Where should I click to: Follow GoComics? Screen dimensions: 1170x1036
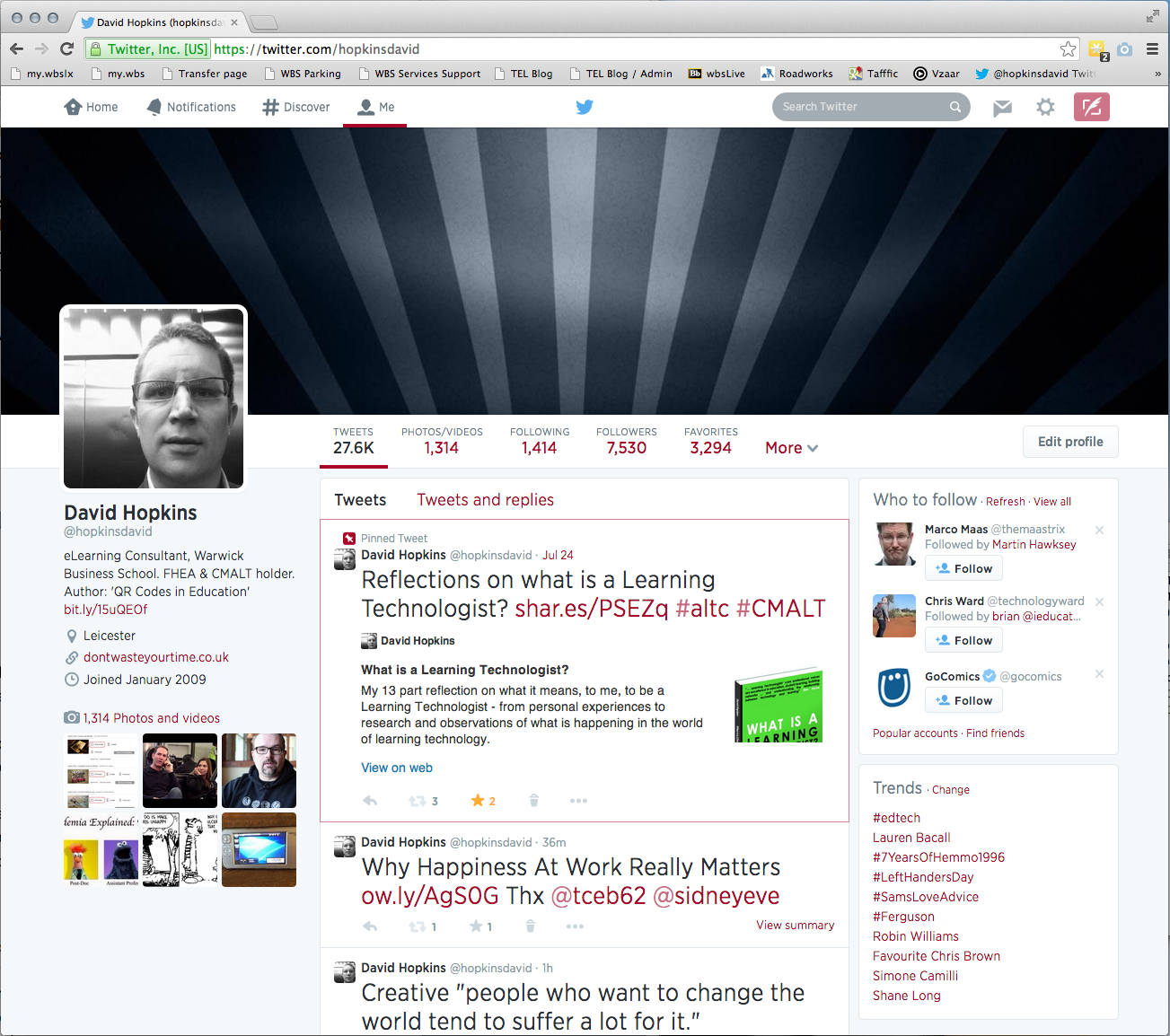tap(963, 700)
